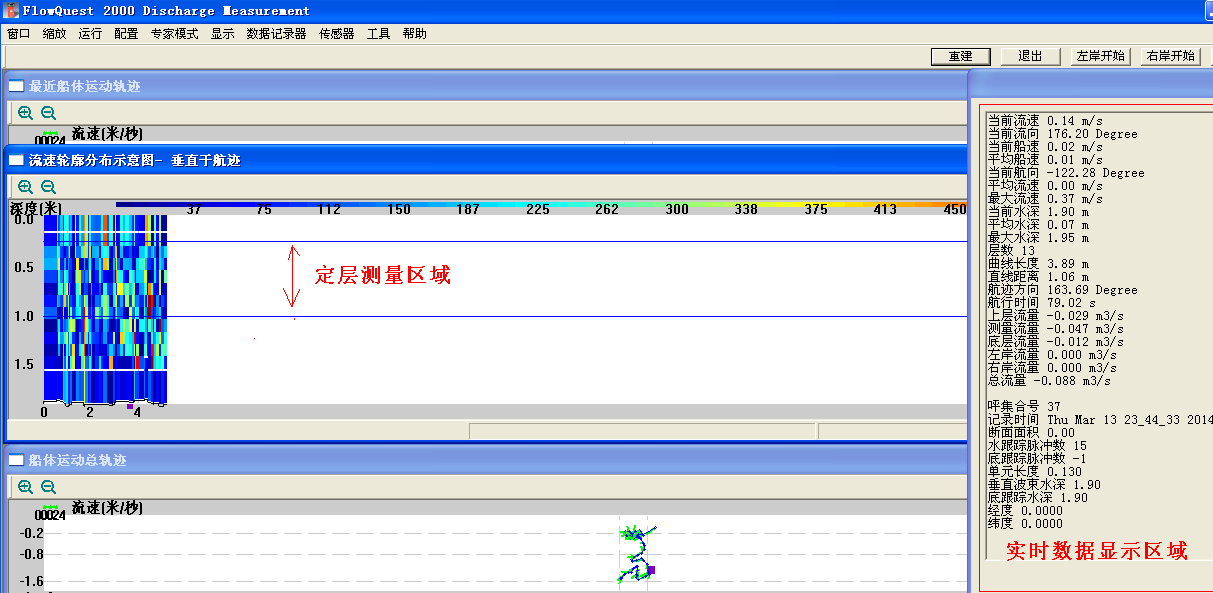This screenshot has height=593, width=1213.
Task: Zoom out on the 船体运动总轨迹 panel
Action: [x=48, y=487]
